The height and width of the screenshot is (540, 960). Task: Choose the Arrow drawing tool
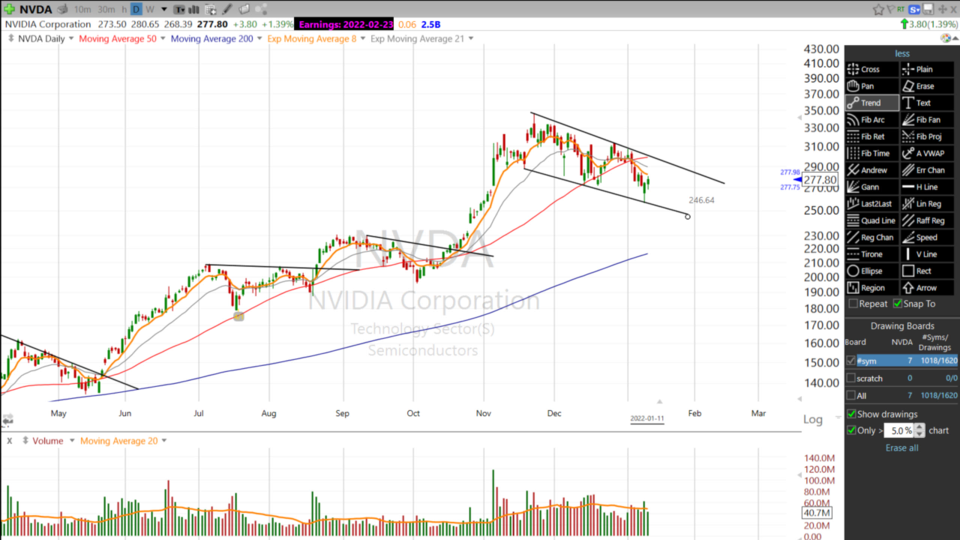click(x=927, y=288)
